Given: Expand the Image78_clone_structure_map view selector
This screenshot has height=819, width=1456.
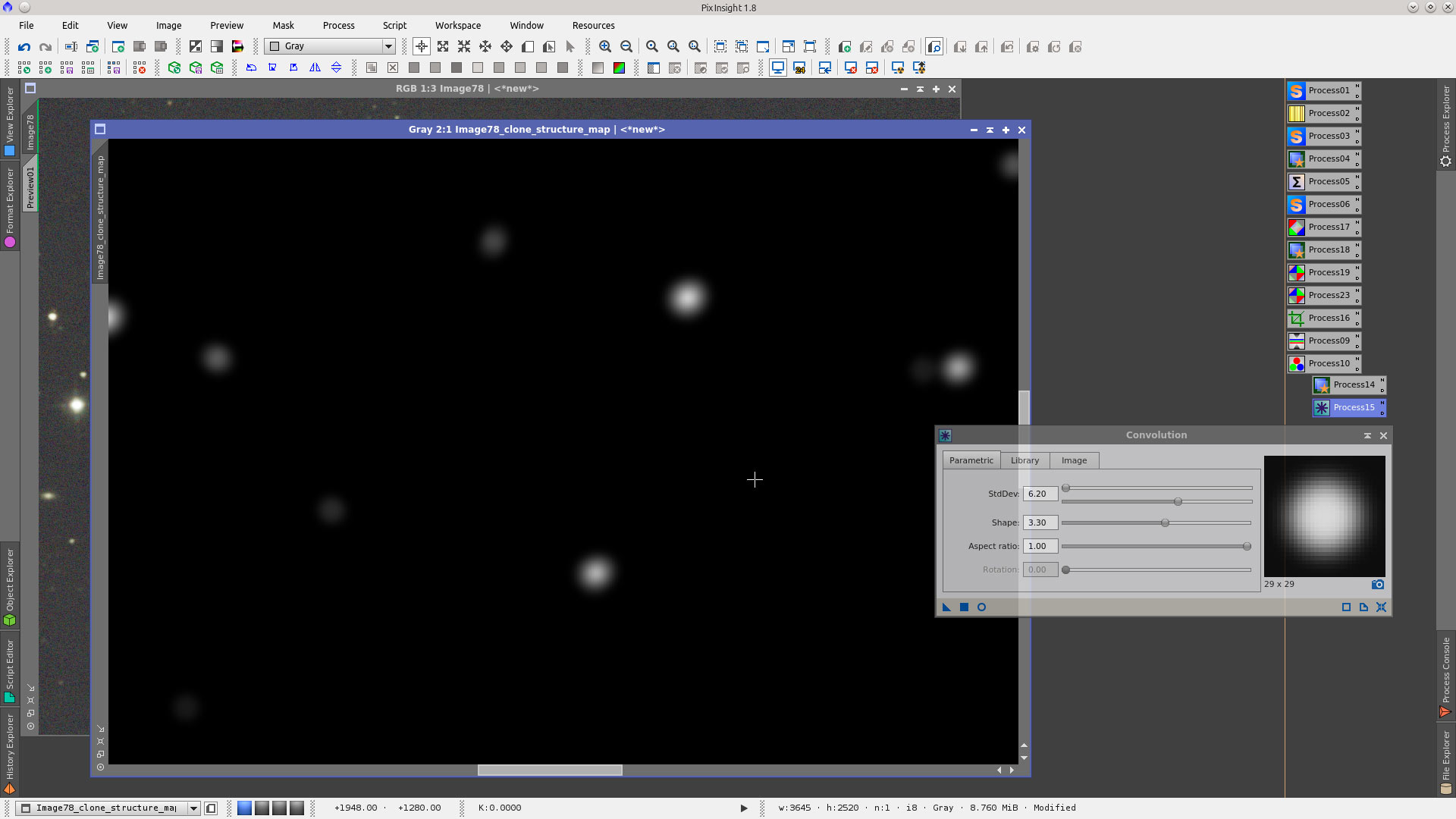Looking at the screenshot, I should tap(193, 808).
